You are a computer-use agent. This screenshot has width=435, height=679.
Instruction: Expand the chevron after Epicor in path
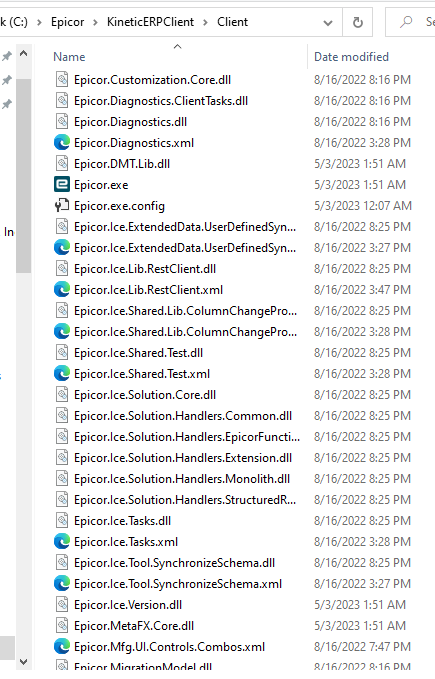point(95,22)
